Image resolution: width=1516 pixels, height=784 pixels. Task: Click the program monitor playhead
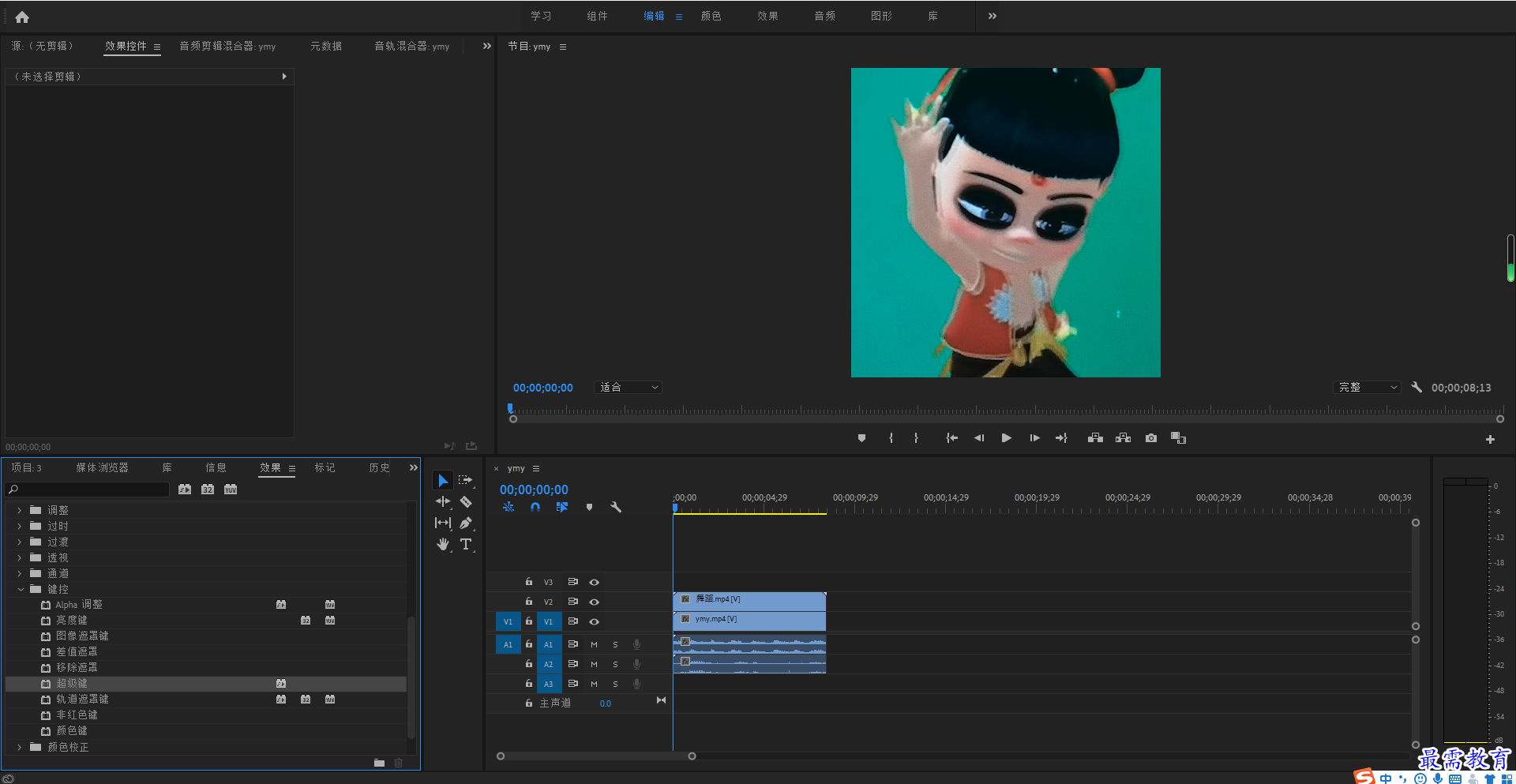point(510,408)
